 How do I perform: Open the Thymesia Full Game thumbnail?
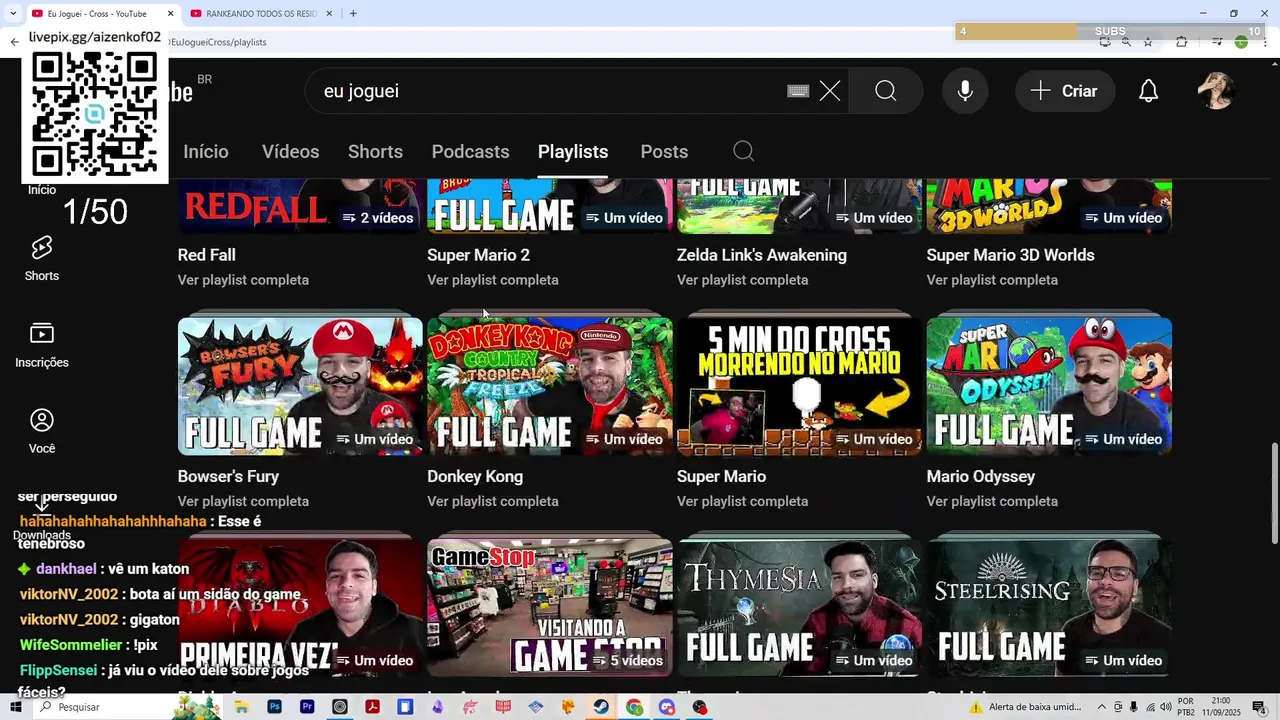(x=799, y=607)
